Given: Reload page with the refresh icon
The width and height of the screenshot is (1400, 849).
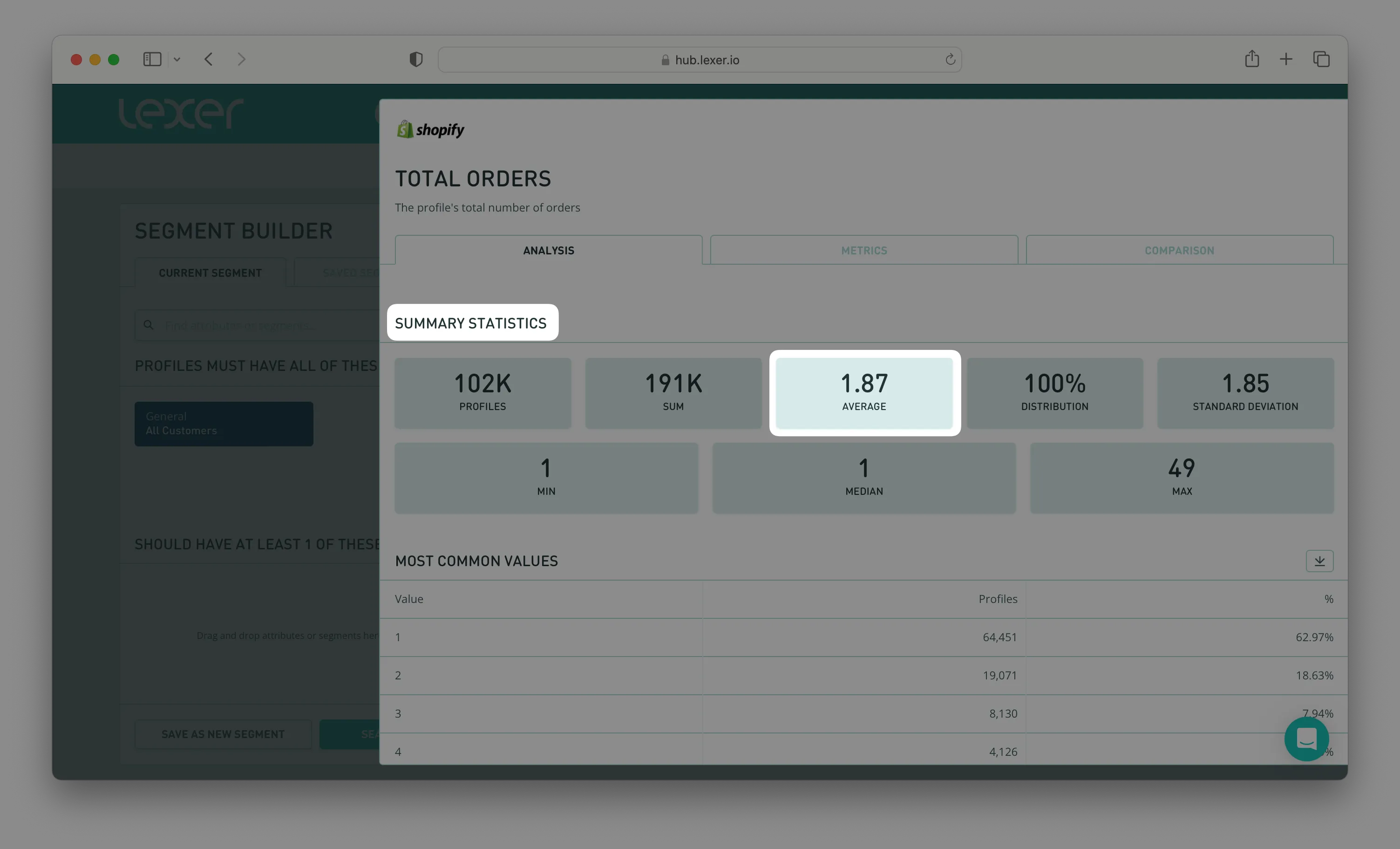Looking at the screenshot, I should 950,59.
